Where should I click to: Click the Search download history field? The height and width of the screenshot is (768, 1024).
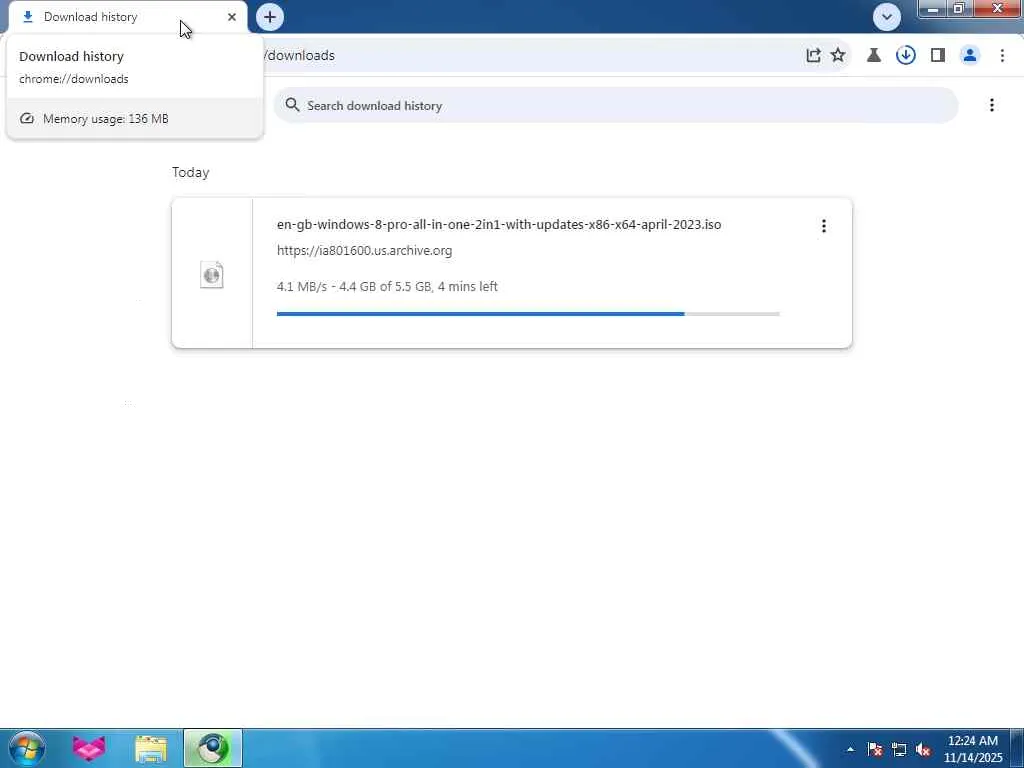pyautogui.click(x=616, y=105)
